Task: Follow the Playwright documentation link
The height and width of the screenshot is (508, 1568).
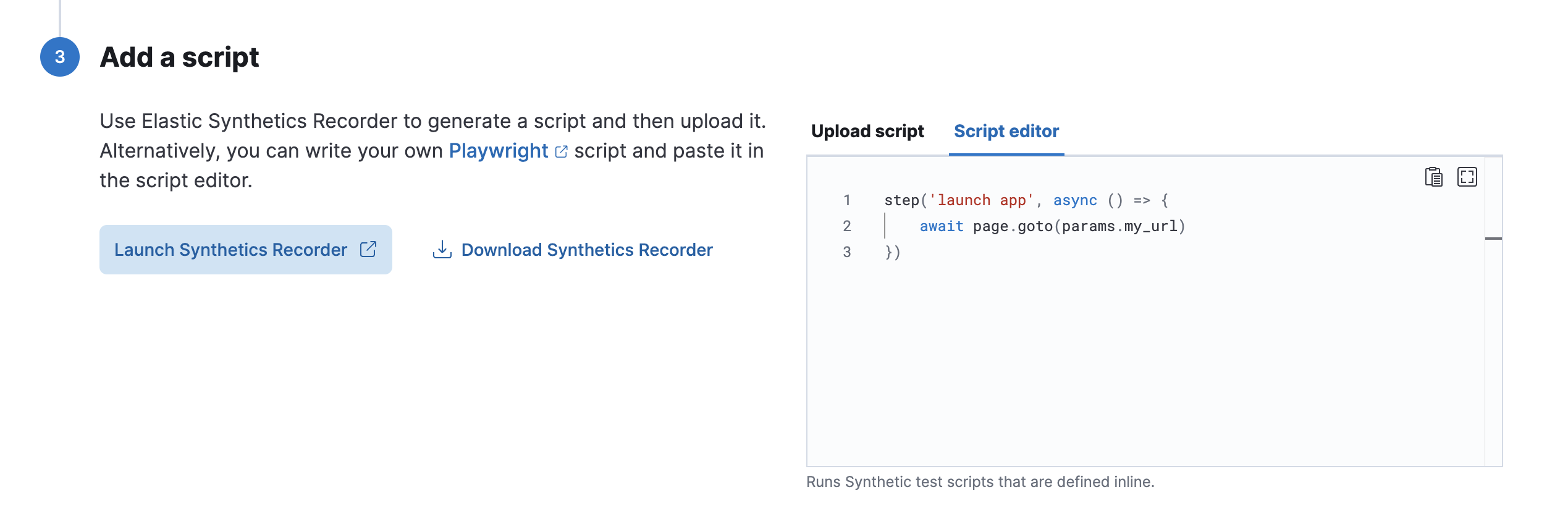Action: (x=498, y=151)
